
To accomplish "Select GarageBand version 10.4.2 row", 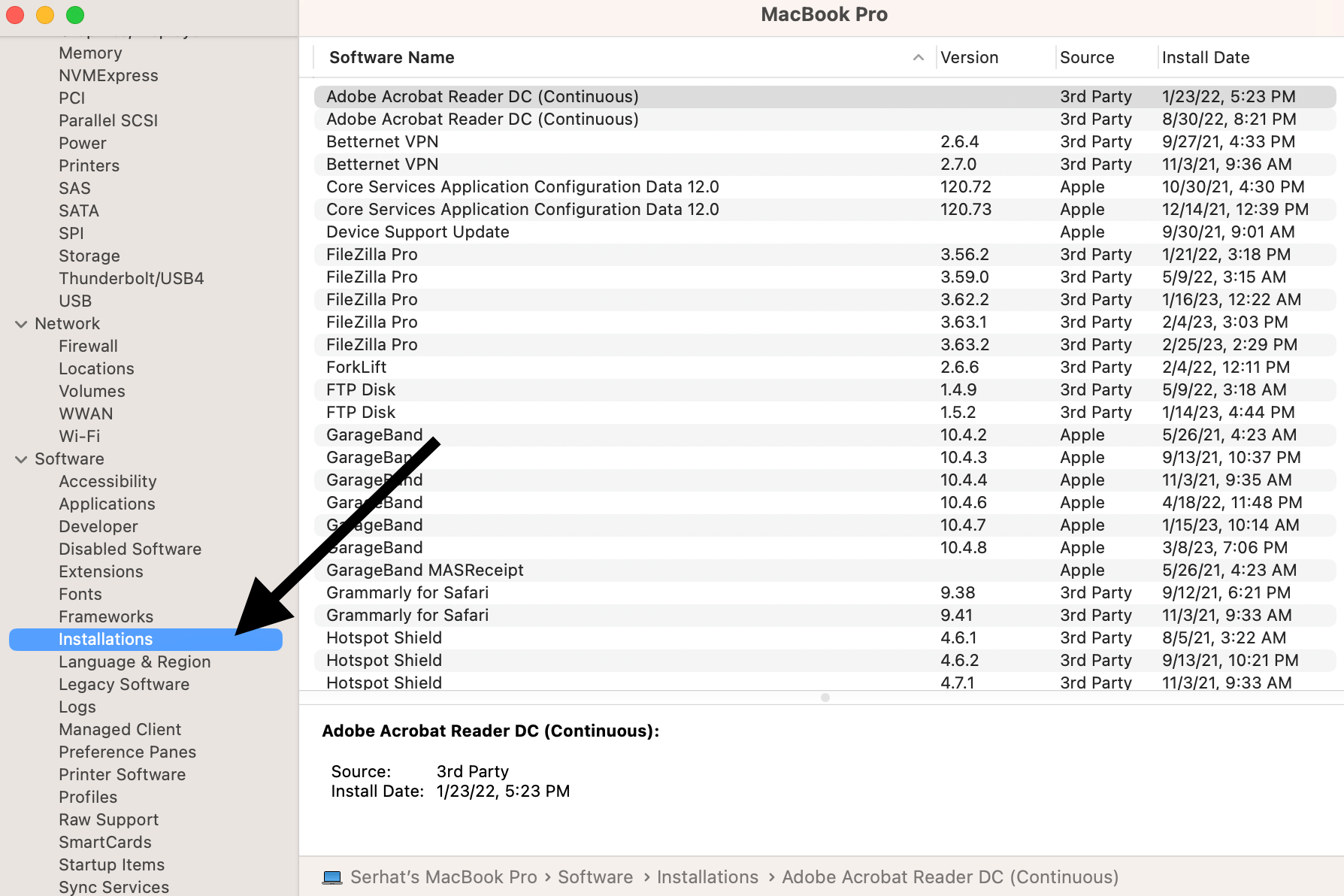I will 825,435.
